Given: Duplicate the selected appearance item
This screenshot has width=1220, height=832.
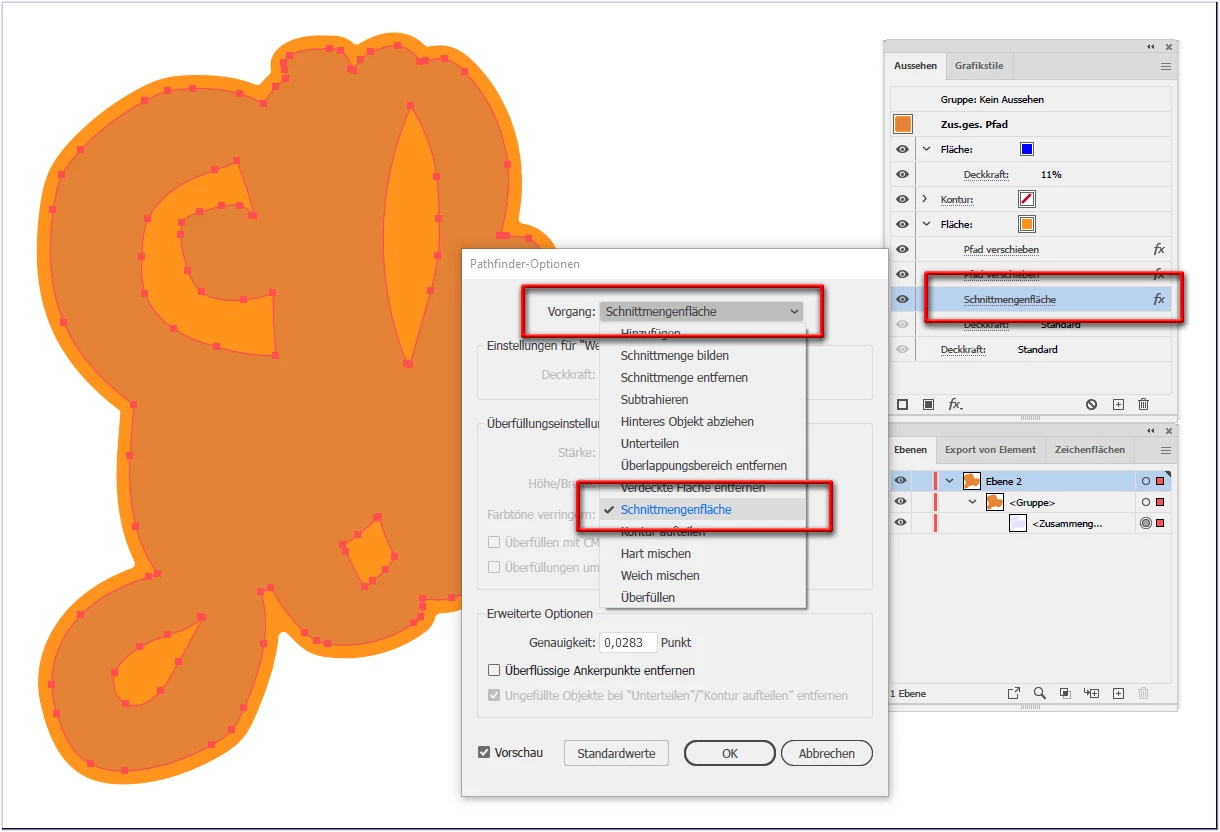Looking at the screenshot, I should coord(1118,404).
